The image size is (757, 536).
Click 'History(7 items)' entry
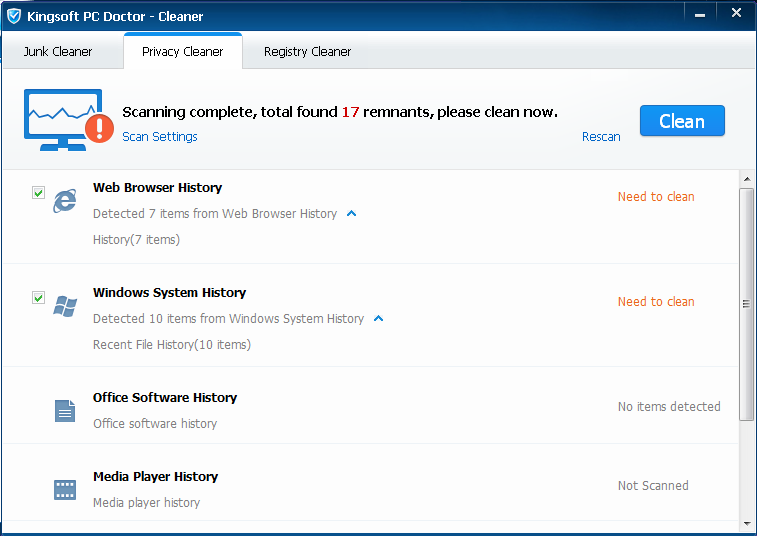[x=136, y=240]
